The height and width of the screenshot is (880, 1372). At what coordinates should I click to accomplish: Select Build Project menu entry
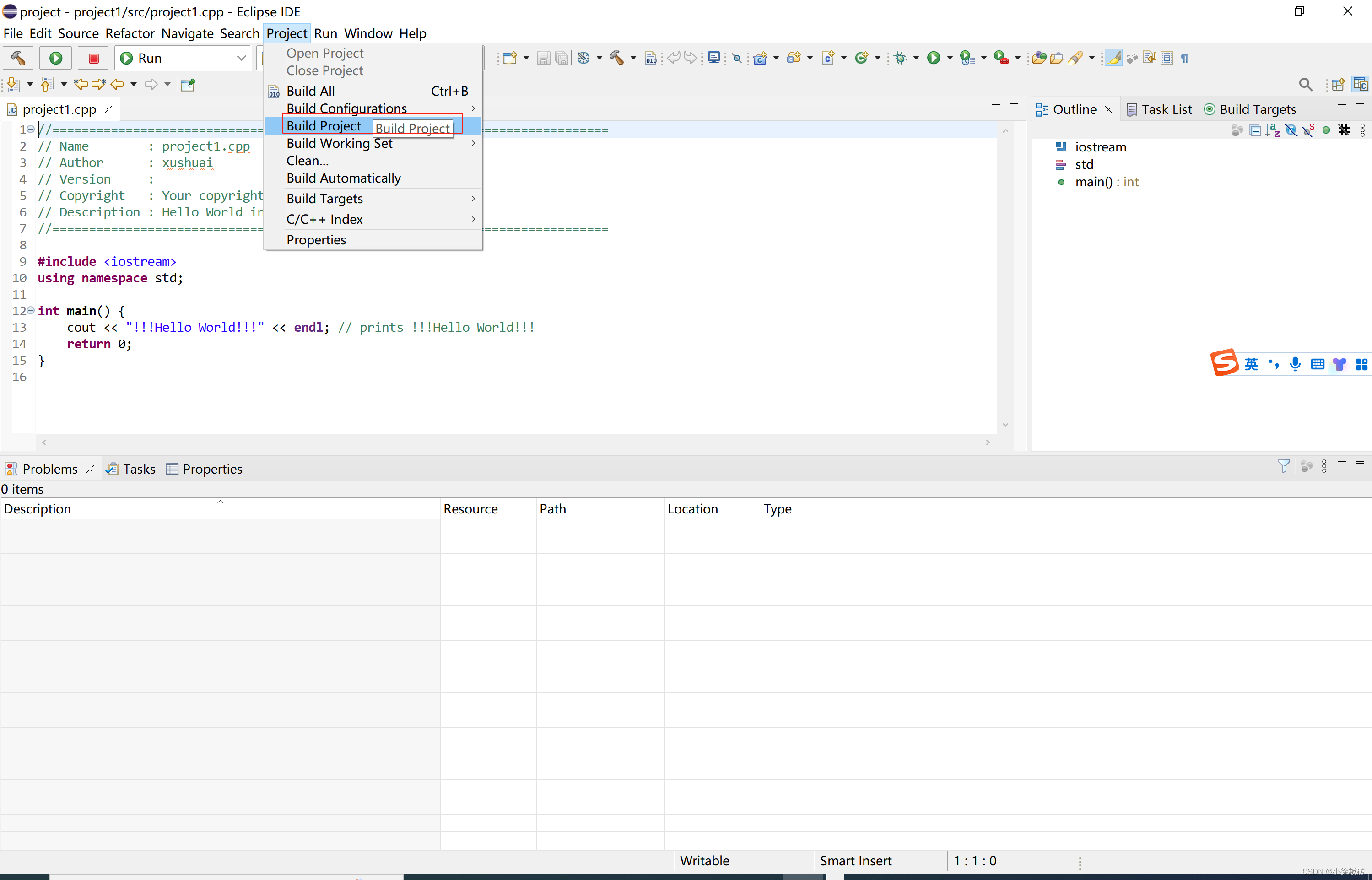(x=324, y=126)
